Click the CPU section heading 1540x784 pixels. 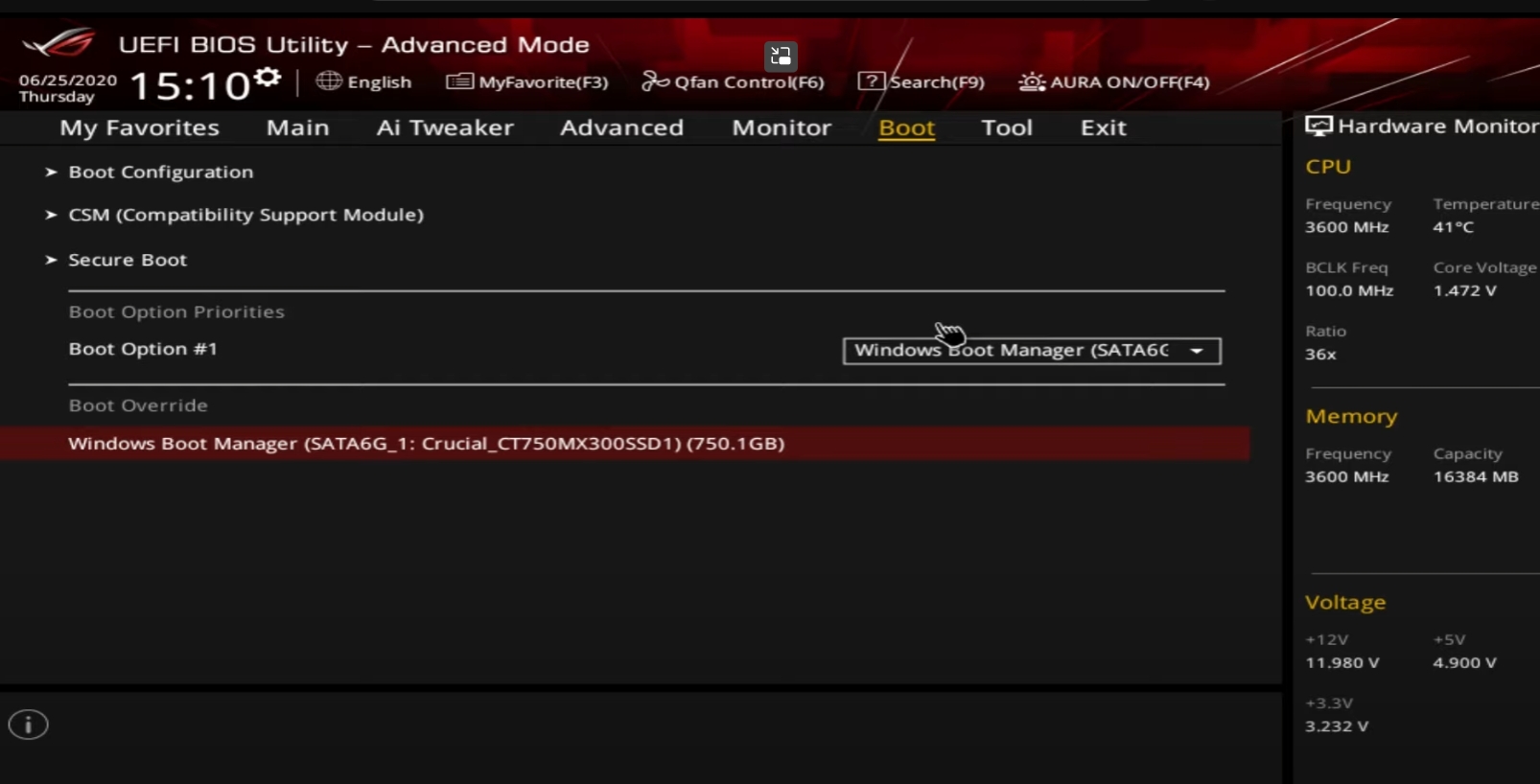(x=1328, y=167)
